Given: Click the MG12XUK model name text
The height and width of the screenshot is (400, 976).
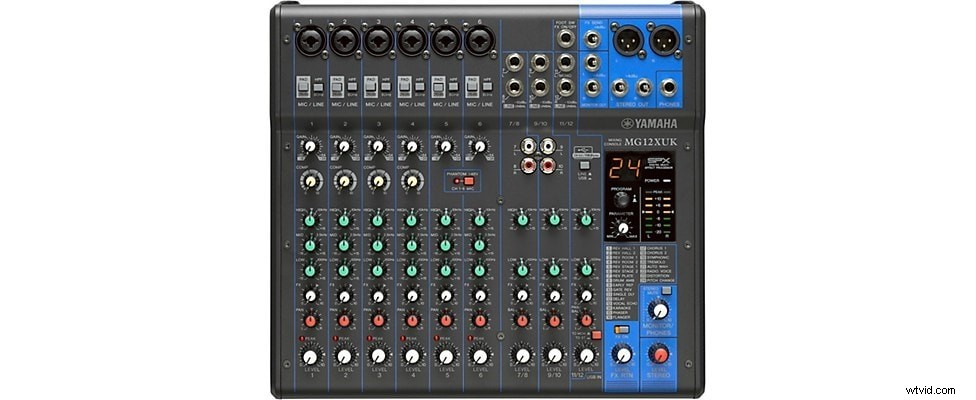Looking at the screenshot, I should pyautogui.click(x=651, y=143).
